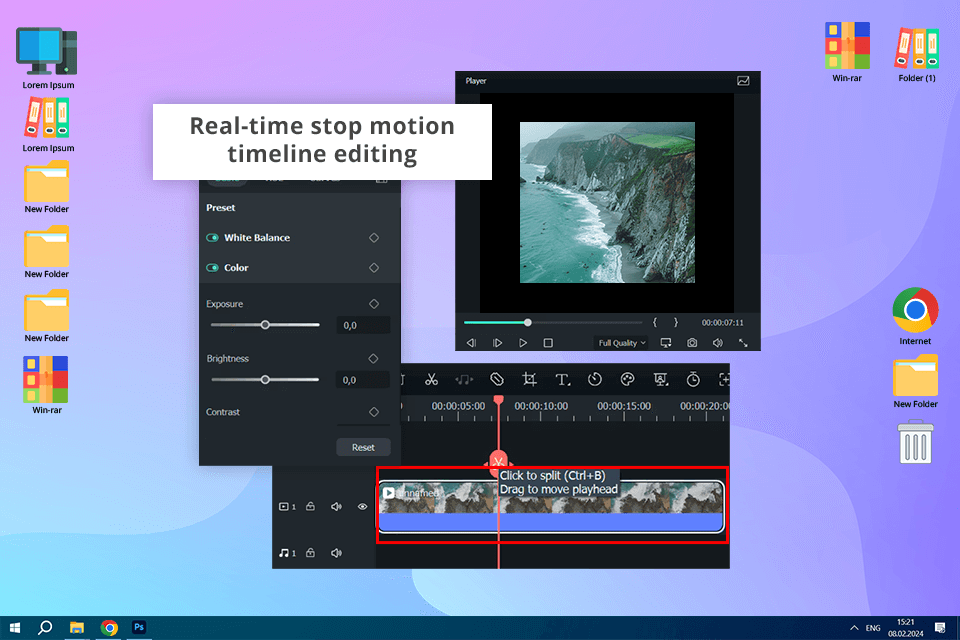Viewport: 960px width, 640px height.
Task: Click the Brightness slider handle
Action: coord(265,380)
